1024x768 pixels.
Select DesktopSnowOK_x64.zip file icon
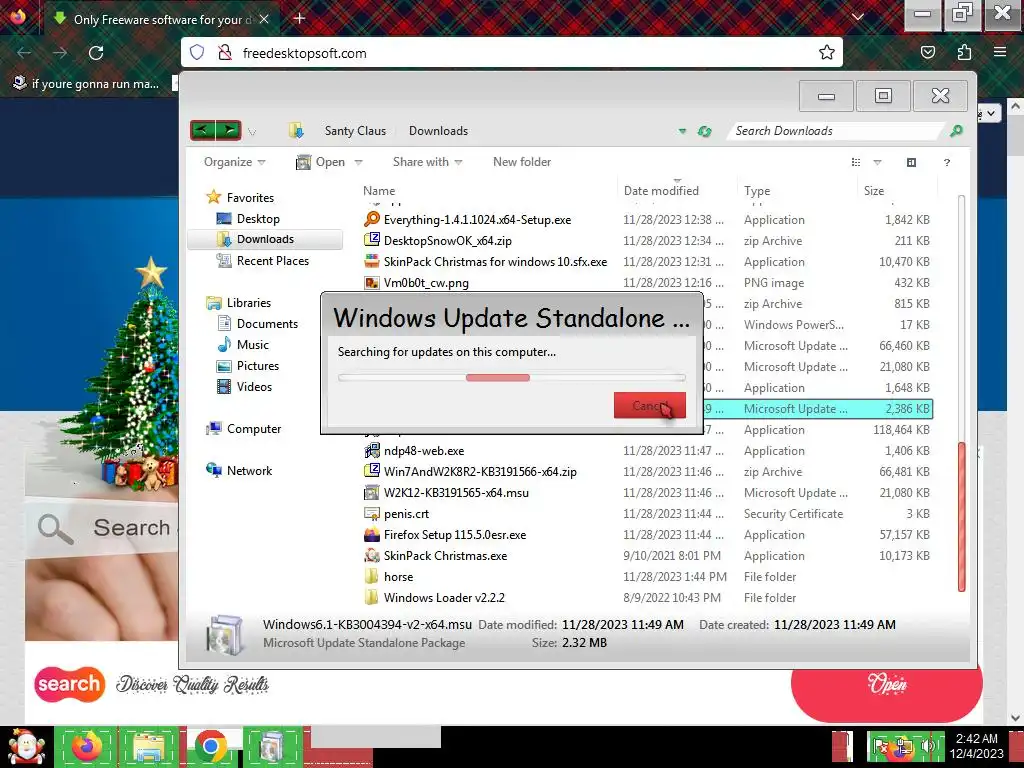(372, 240)
